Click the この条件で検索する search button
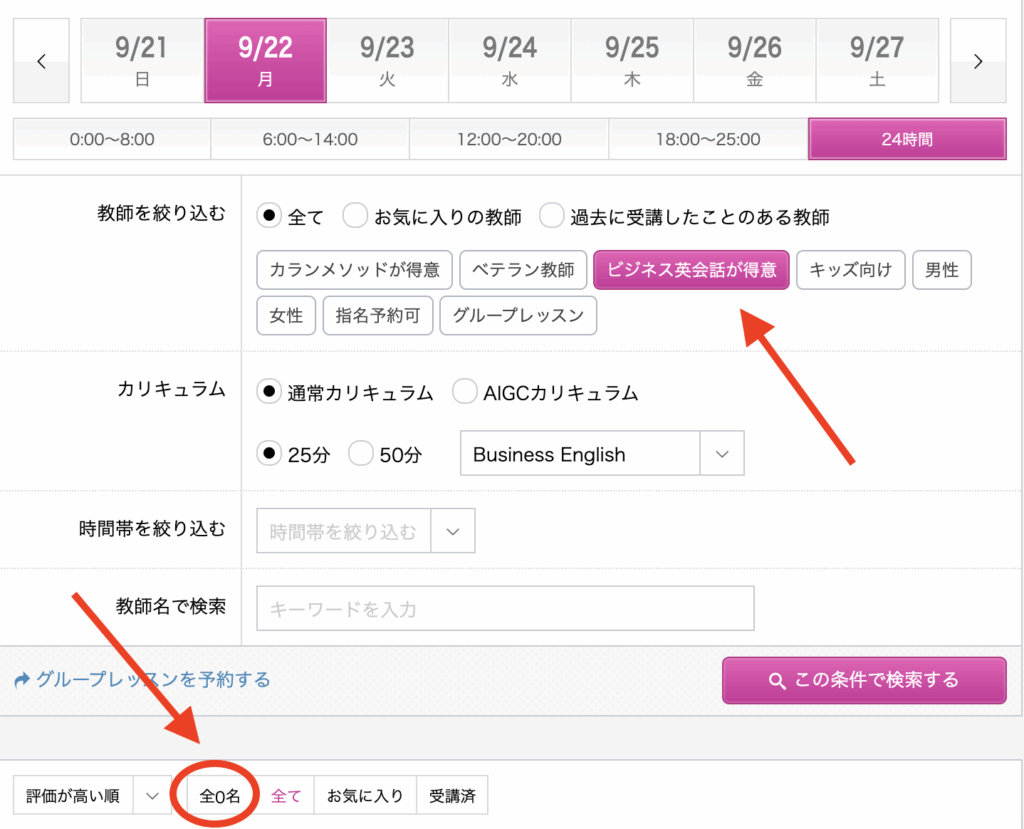The width and height of the screenshot is (1024, 829). point(864,681)
